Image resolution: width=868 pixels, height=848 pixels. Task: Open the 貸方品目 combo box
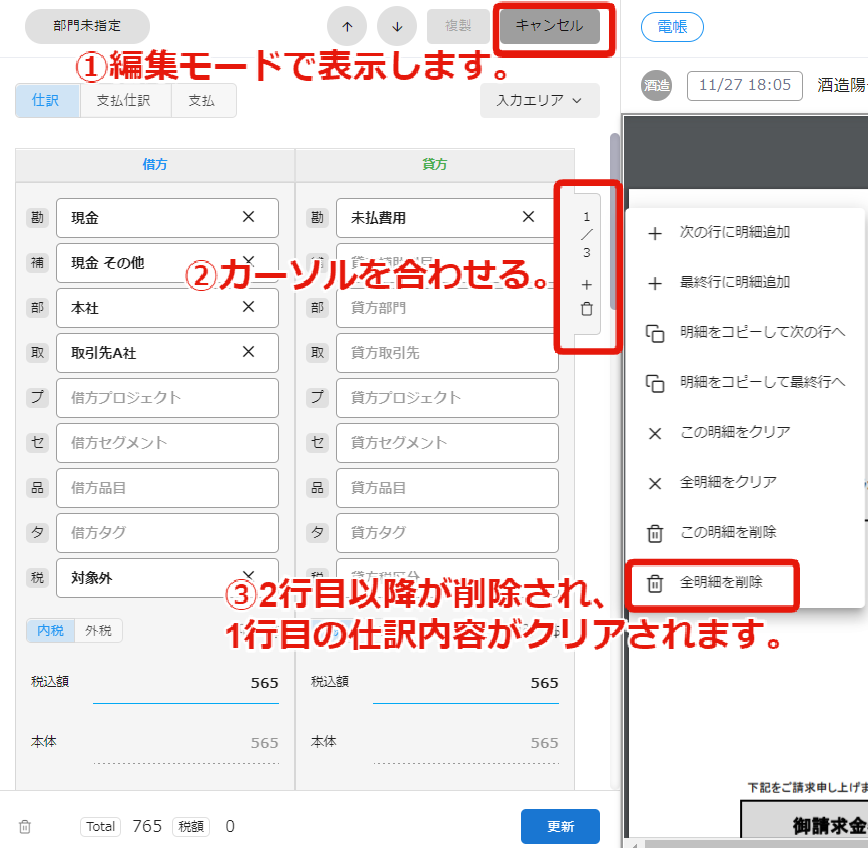coord(447,488)
